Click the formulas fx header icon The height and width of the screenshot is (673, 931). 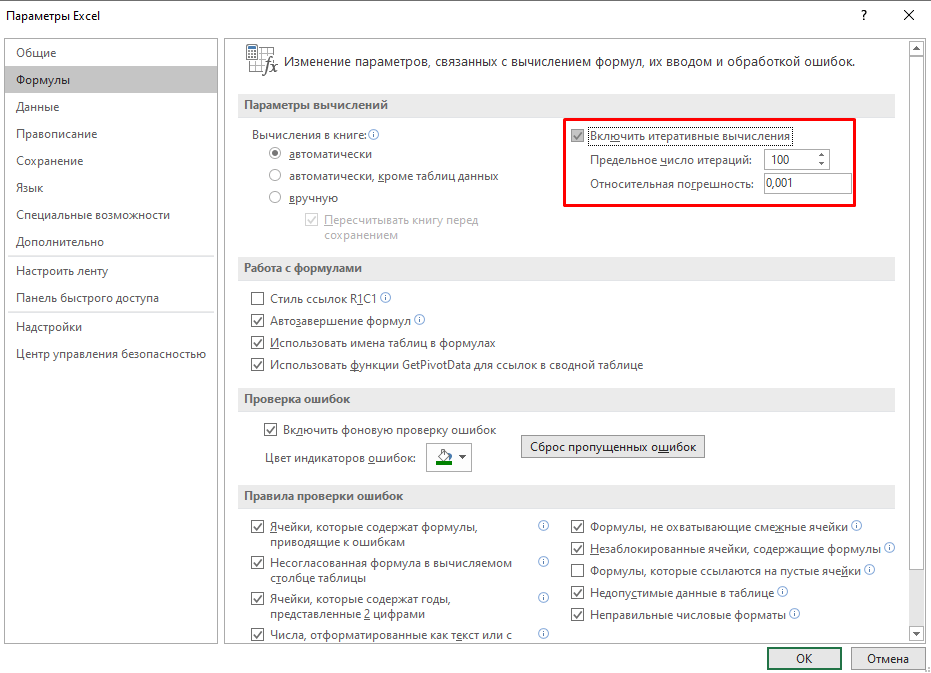[261, 60]
